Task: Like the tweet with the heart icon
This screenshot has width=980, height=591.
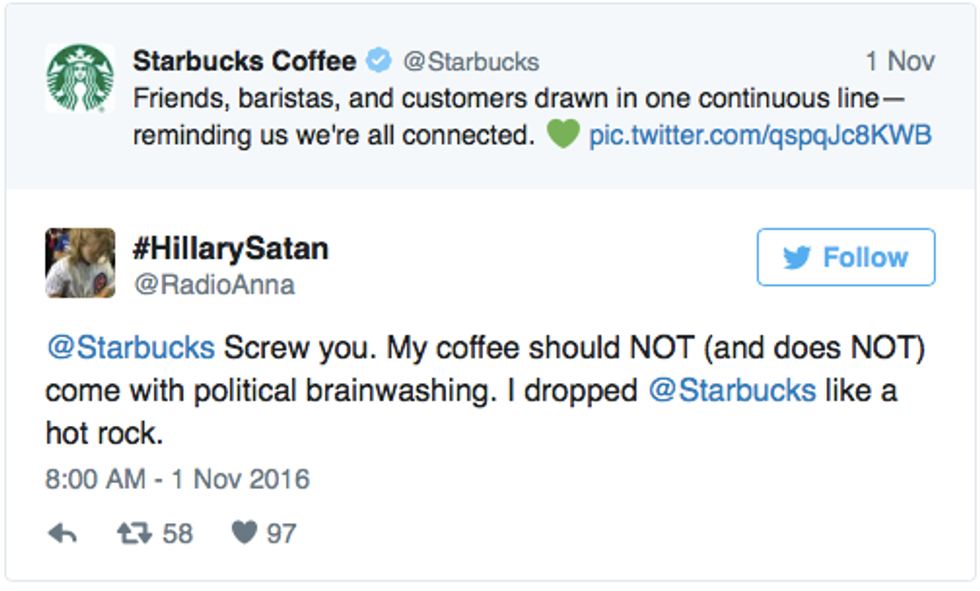Action: (x=244, y=533)
